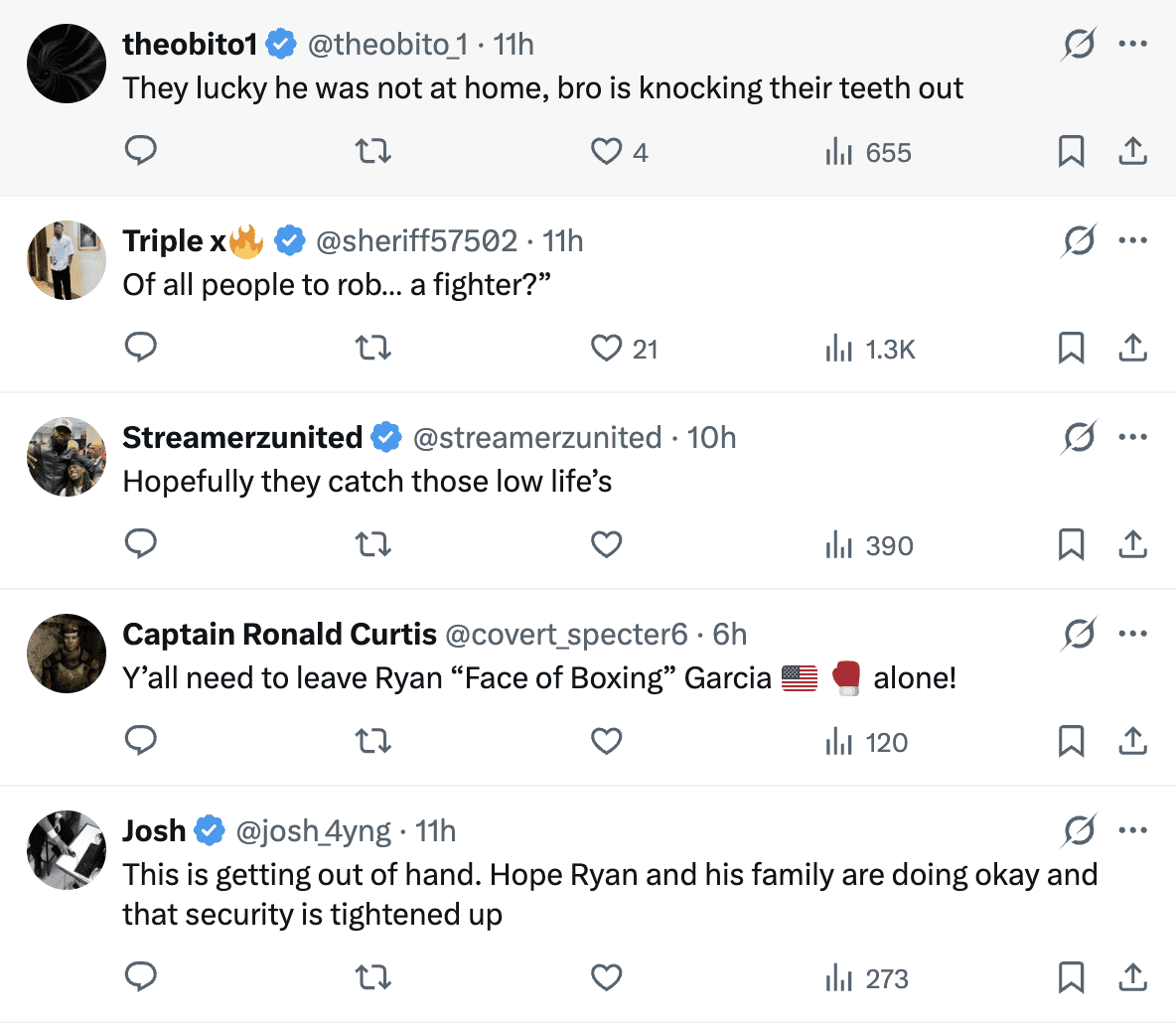Open more options on Captain Ronald Curtis's post
Image resolution: width=1176 pixels, height=1023 pixels.
click(x=1132, y=634)
